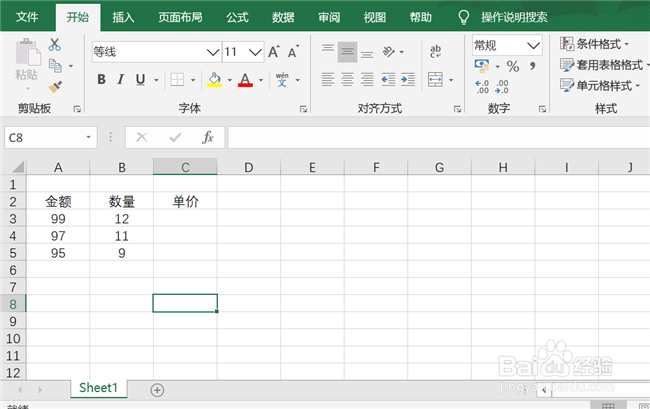Viewport: 650px width, 409px height.
Task: Open alignment group dialog launcher
Action: tap(457, 109)
